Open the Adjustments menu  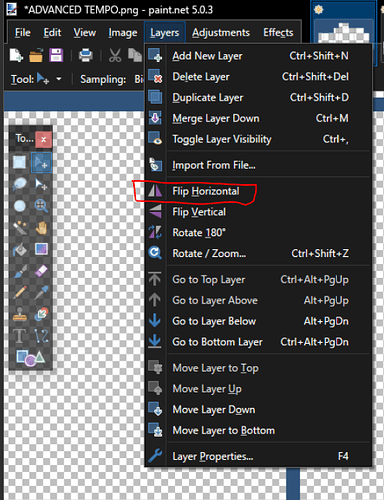(221, 33)
